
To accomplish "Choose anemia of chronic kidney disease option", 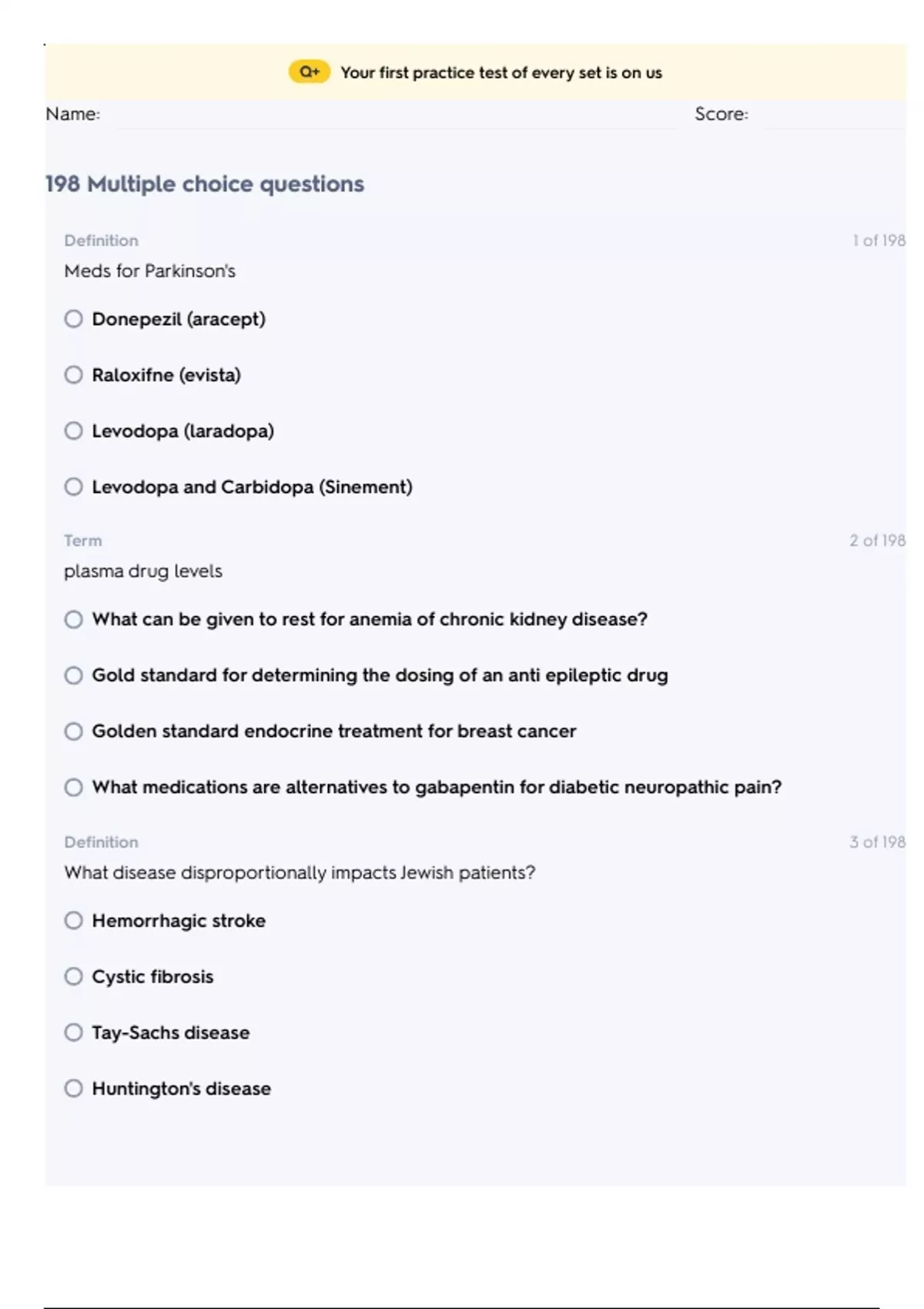I will coord(74,619).
